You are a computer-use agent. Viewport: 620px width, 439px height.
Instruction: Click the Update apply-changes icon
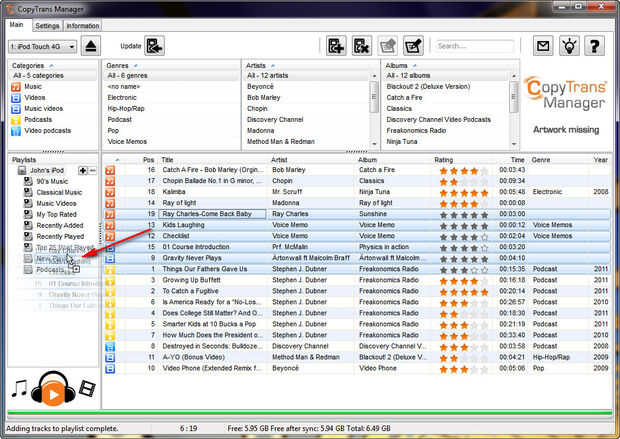pyautogui.click(x=154, y=46)
